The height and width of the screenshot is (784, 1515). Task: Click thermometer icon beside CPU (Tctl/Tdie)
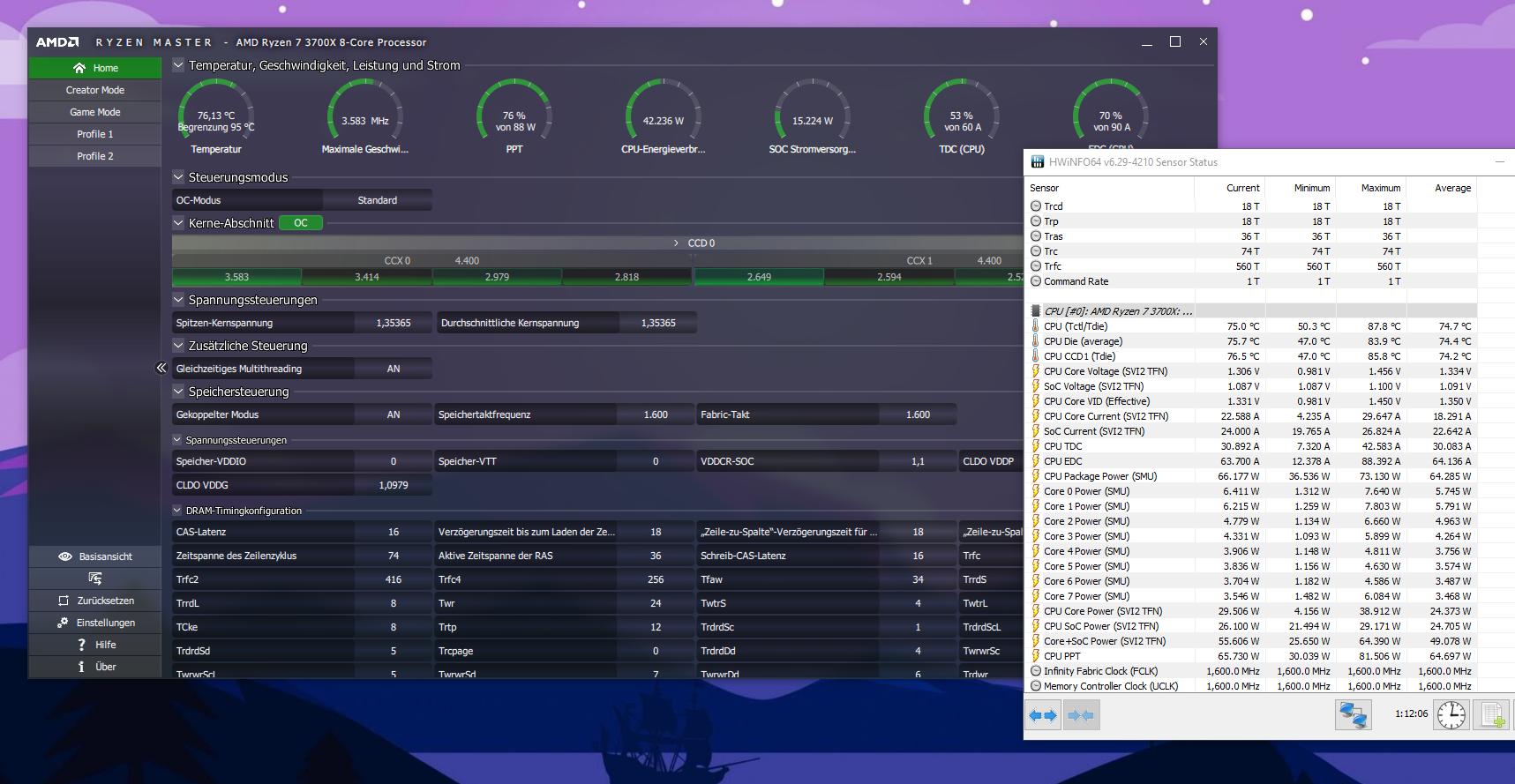click(x=1036, y=326)
